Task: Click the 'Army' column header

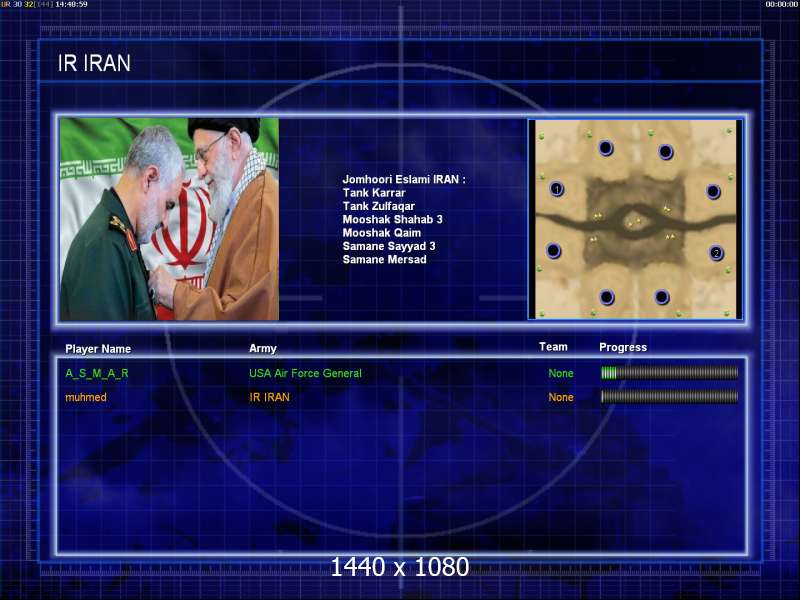Action: coord(263,348)
